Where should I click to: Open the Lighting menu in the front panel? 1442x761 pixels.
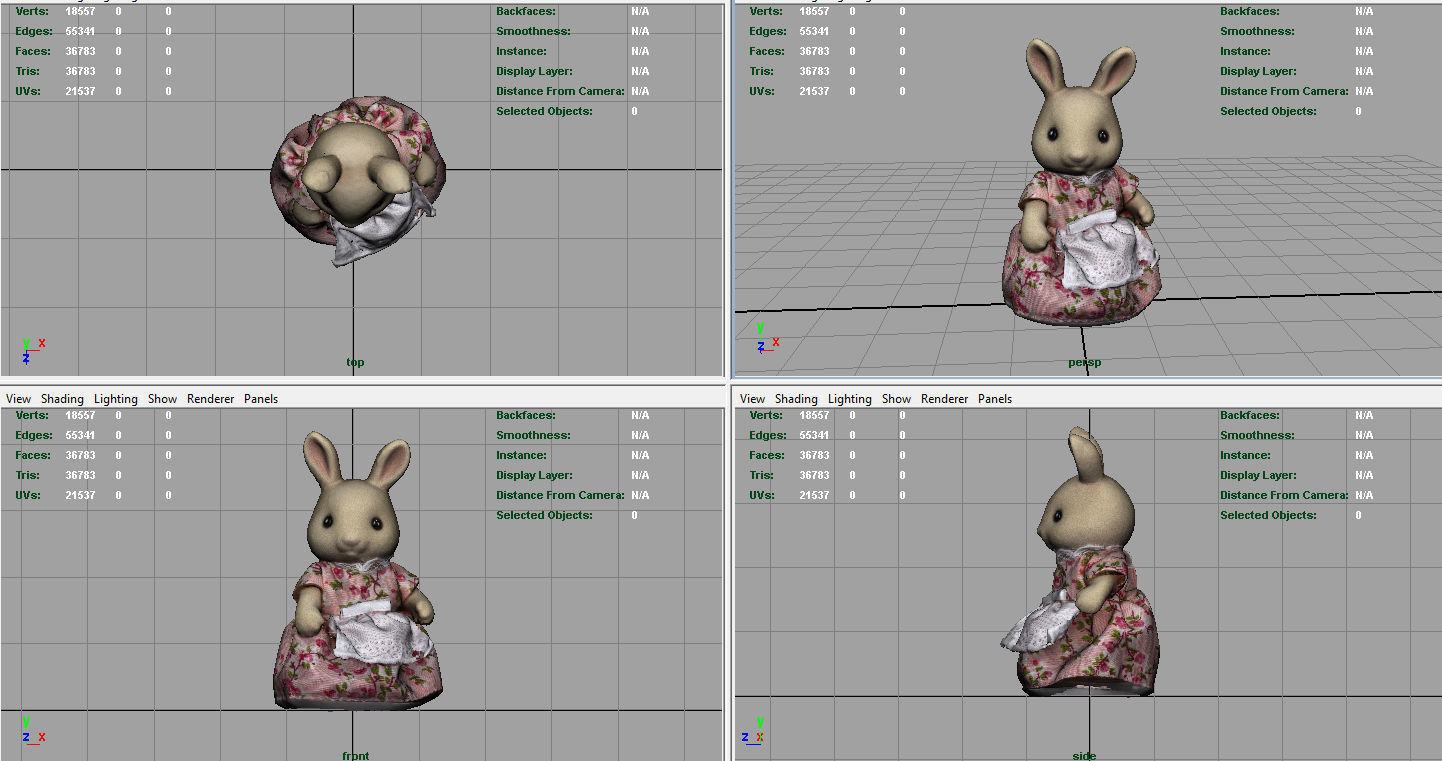(116, 398)
